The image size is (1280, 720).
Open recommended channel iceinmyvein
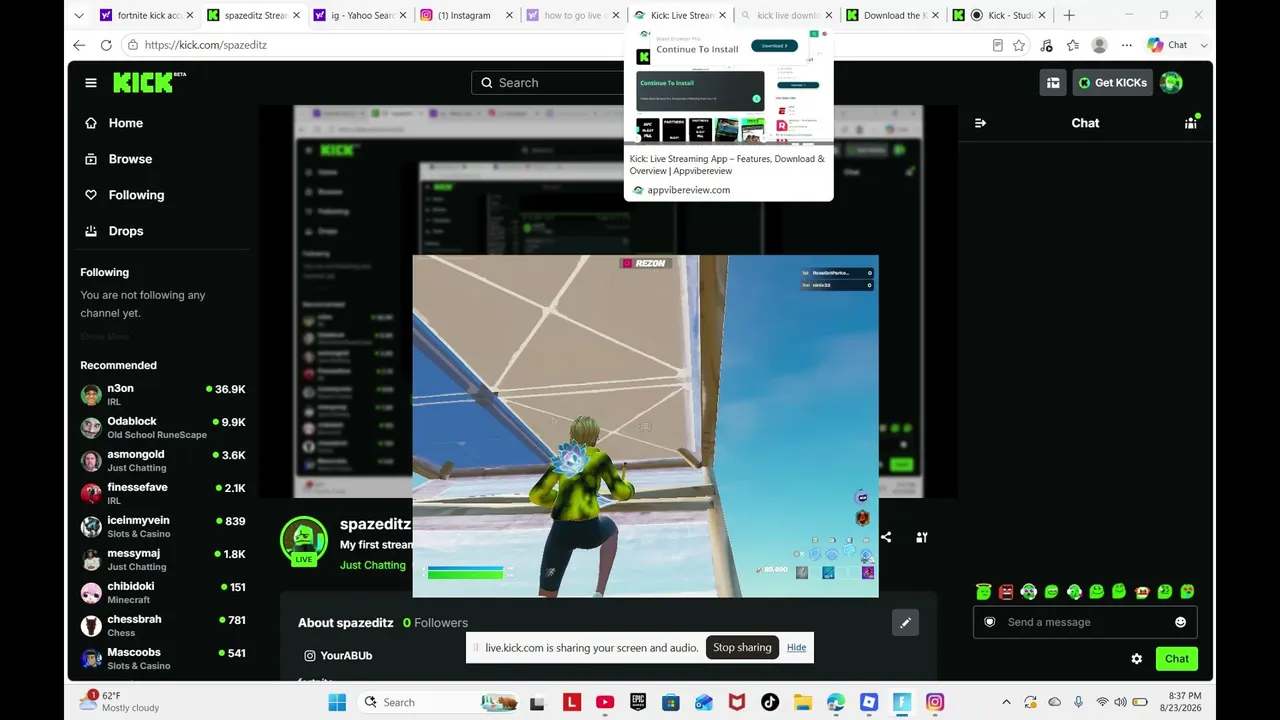(163, 526)
